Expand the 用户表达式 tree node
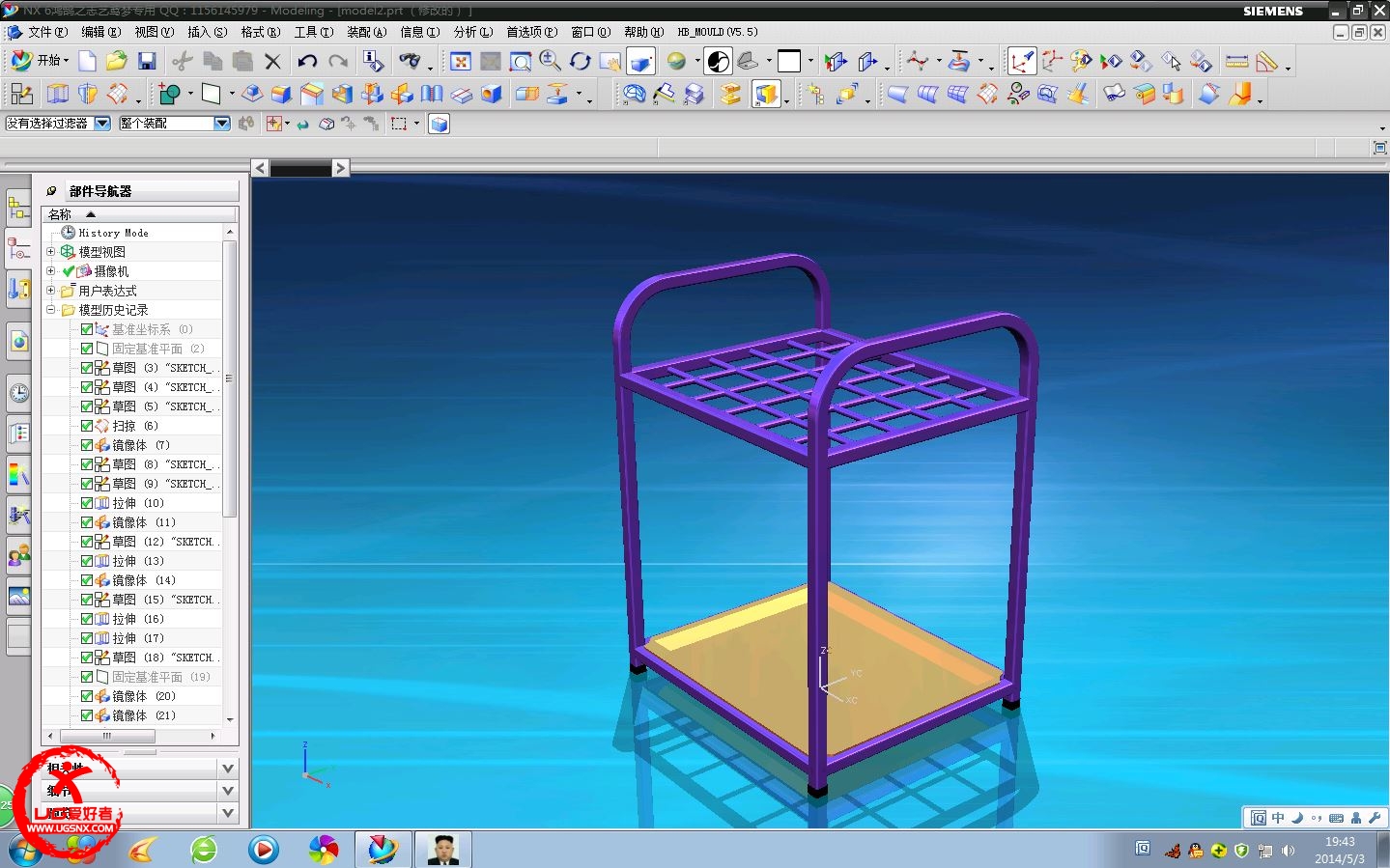Image resolution: width=1390 pixels, height=868 pixels. (x=51, y=291)
